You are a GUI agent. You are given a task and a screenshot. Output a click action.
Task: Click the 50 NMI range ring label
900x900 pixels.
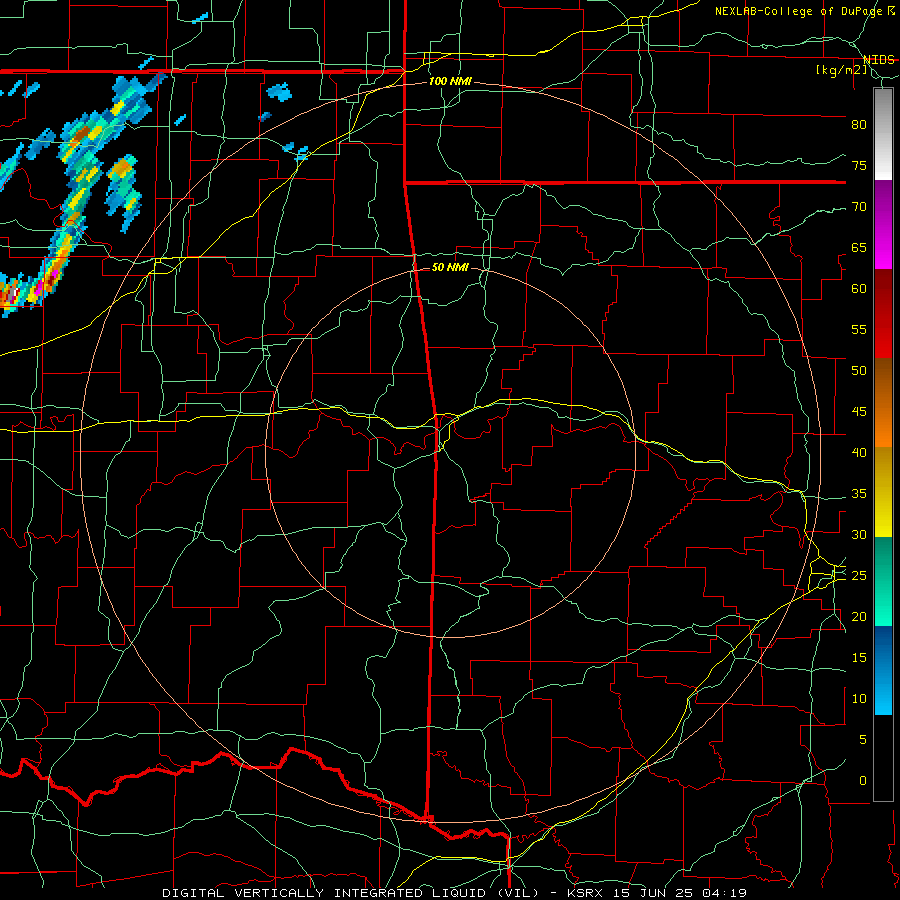pos(450,267)
